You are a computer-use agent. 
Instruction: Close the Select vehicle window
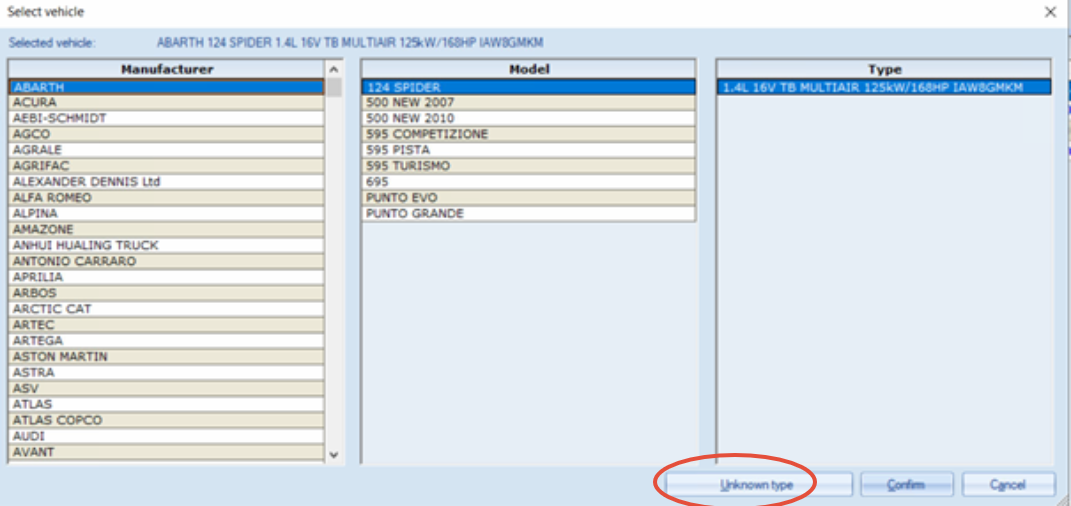pos(1051,12)
